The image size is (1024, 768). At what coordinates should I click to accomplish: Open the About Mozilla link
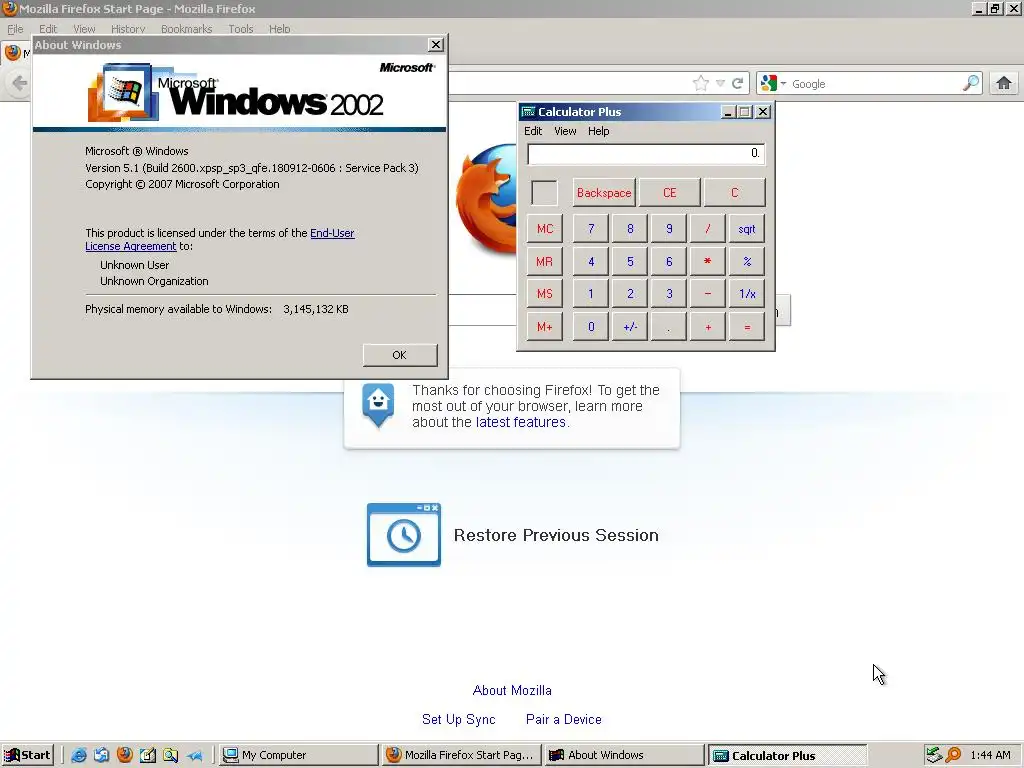tap(512, 690)
